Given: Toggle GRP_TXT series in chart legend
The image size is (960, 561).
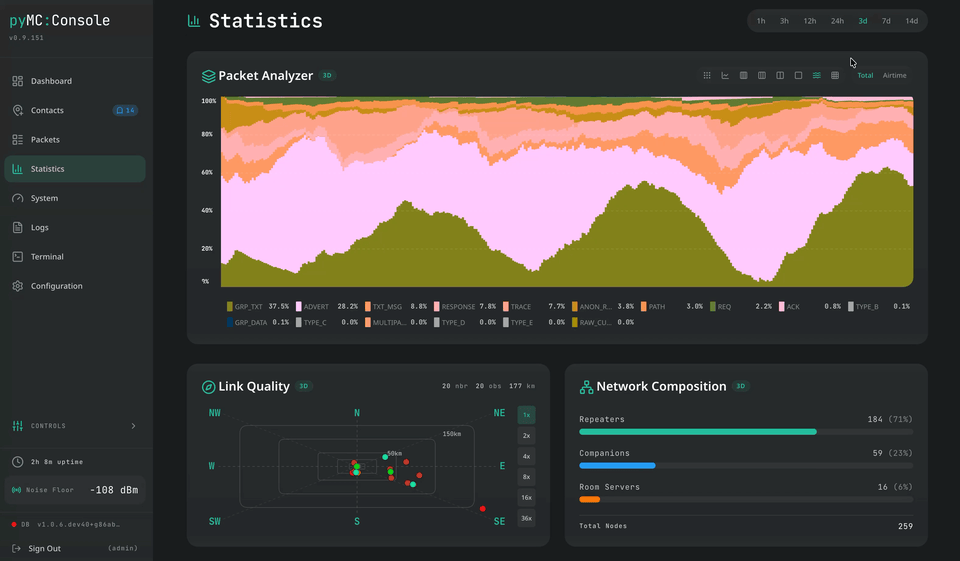Looking at the screenshot, I should 248,307.
